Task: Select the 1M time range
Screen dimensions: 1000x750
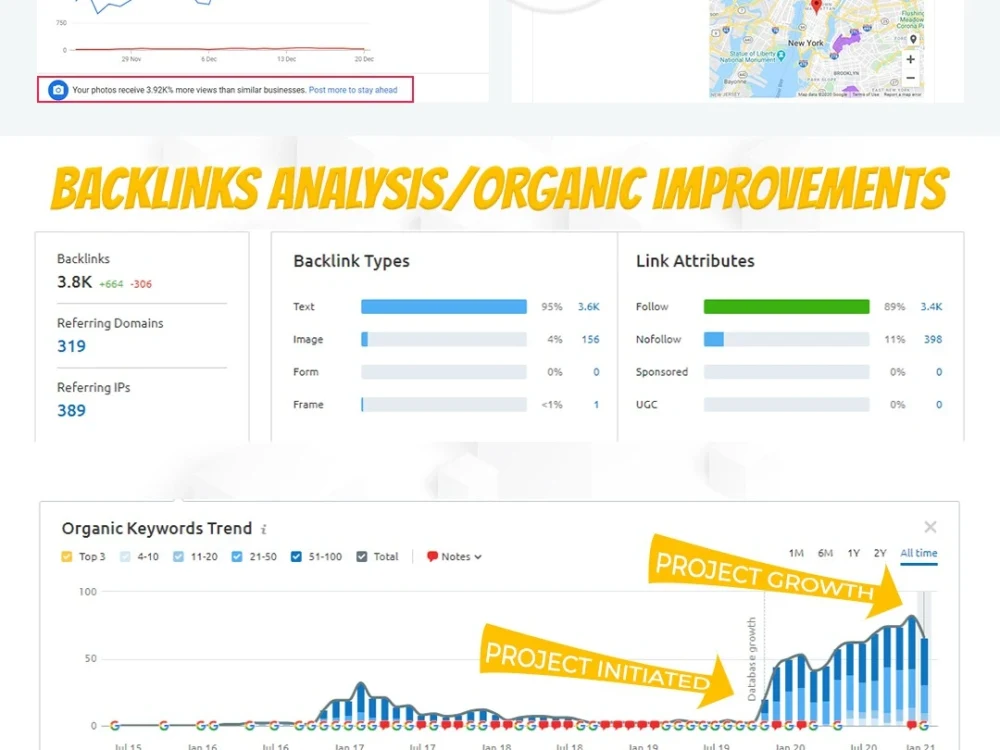Action: pyautogui.click(x=795, y=553)
